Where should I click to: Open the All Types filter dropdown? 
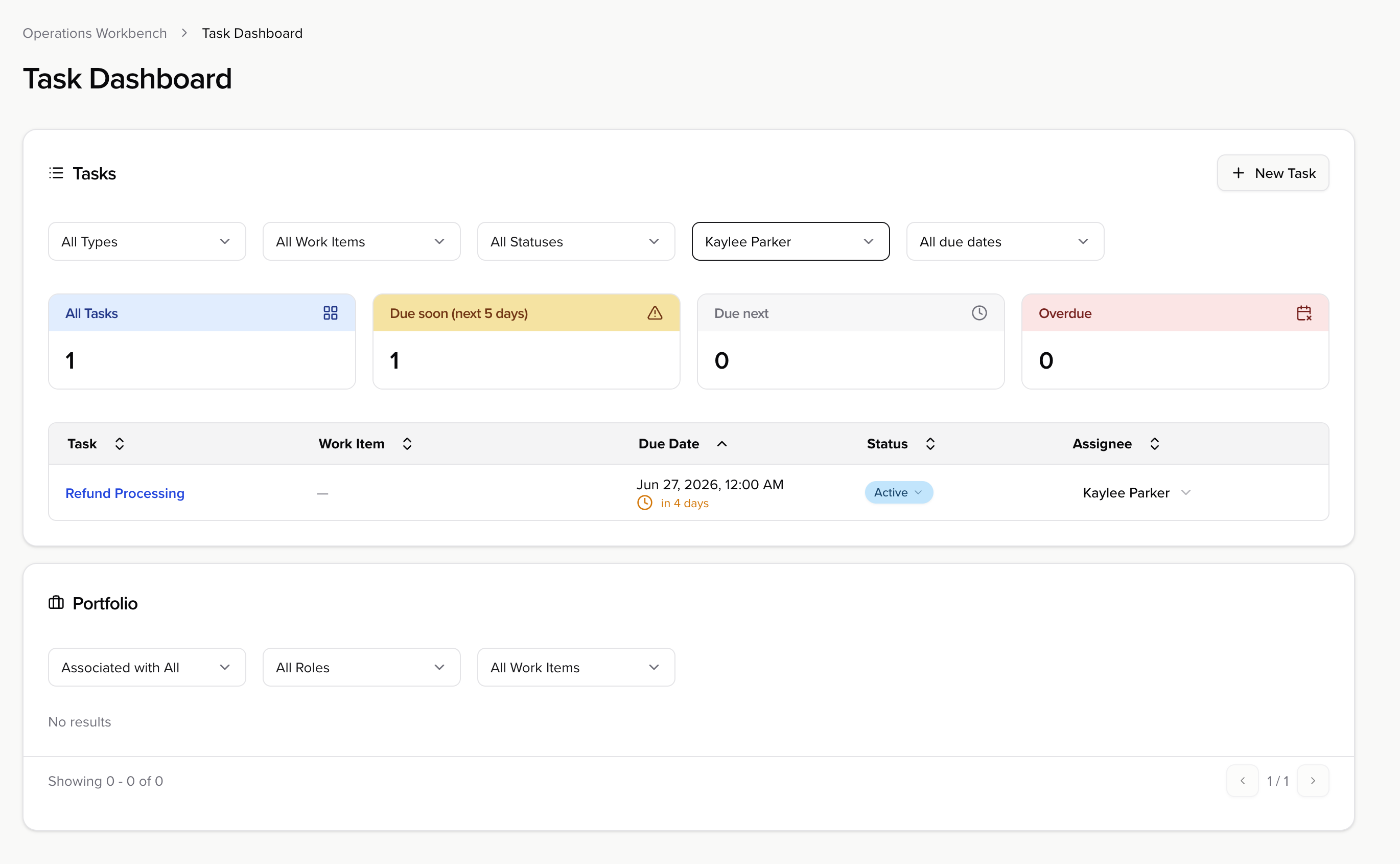(x=147, y=242)
